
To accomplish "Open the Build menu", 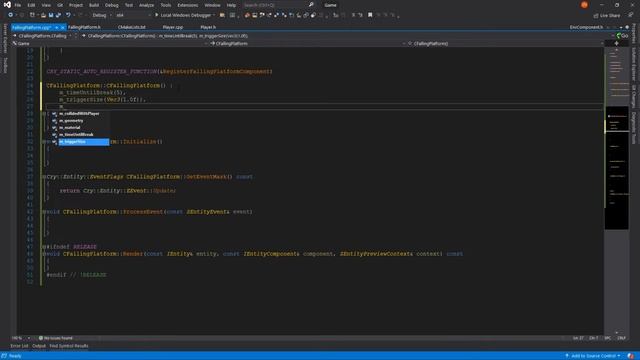I will 94,5.
